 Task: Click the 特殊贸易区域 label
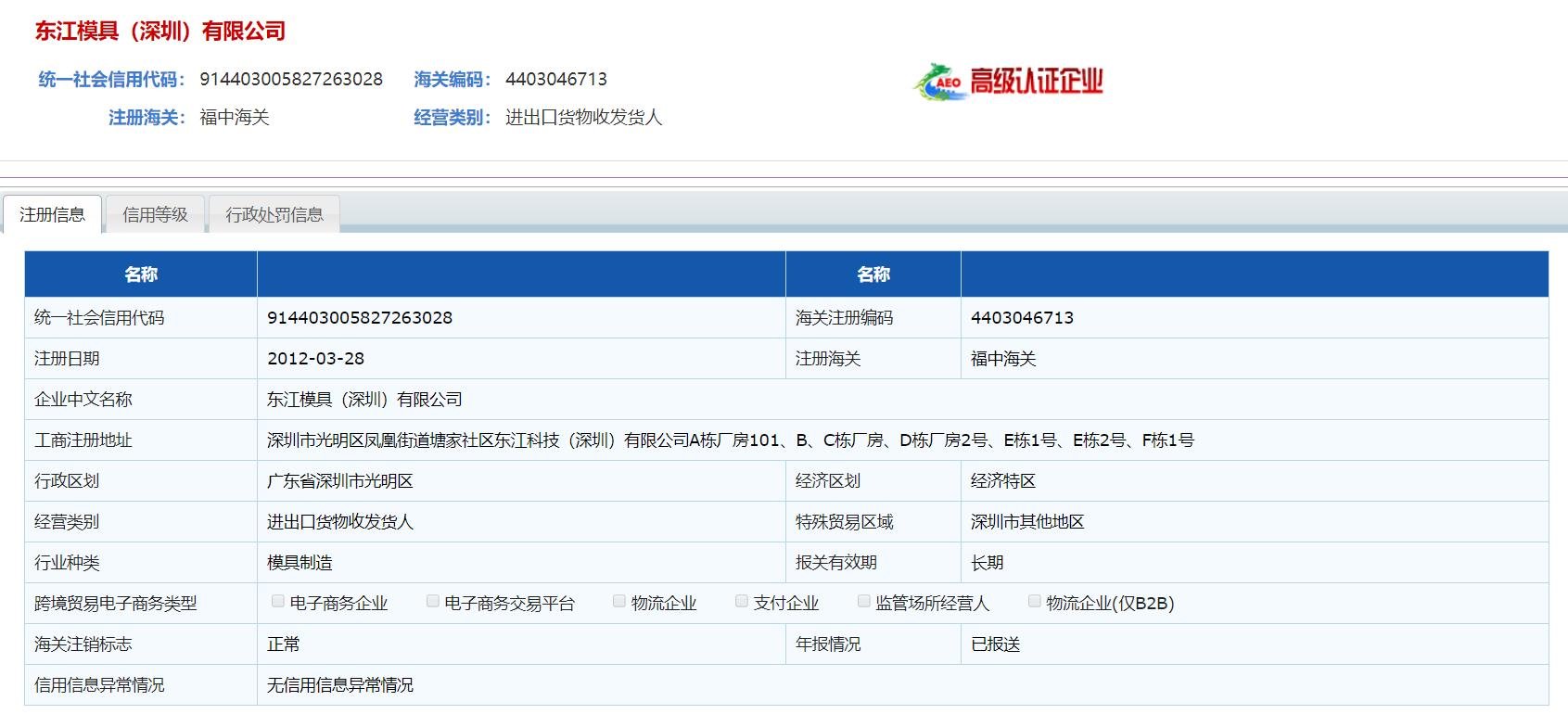click(x=845, y=521)
